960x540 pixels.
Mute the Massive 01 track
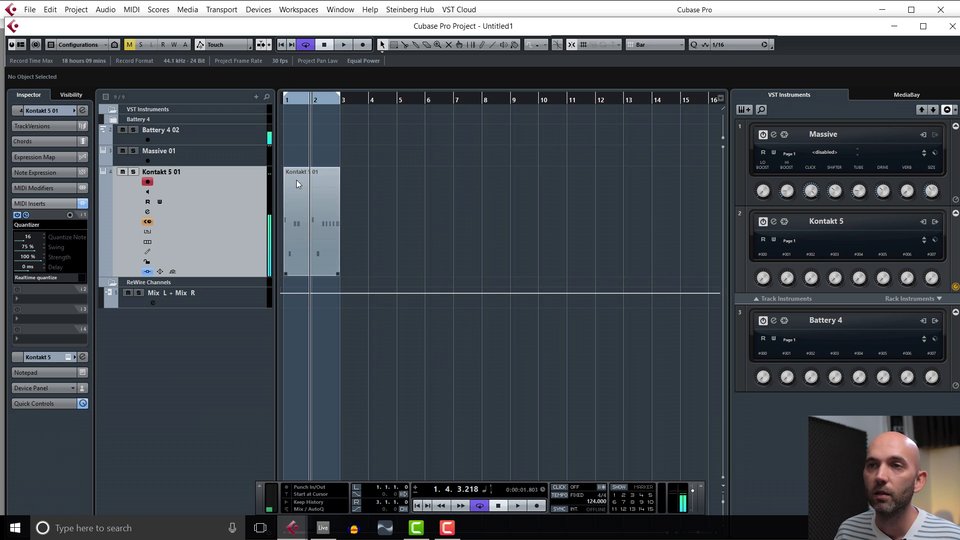(x=122, y=151)
